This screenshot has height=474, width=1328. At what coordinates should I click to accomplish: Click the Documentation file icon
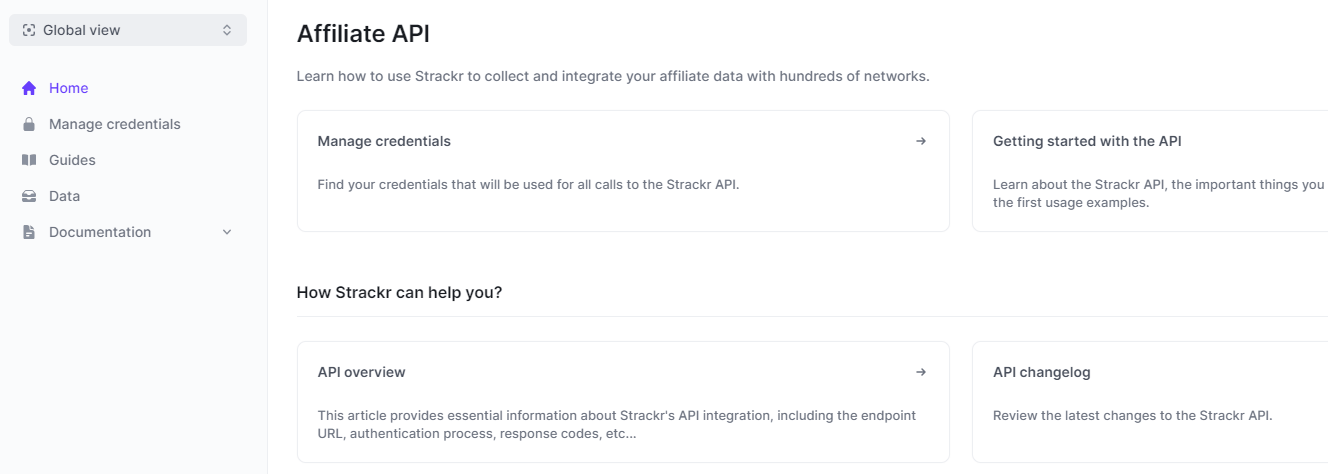click(x=29, y=232)
